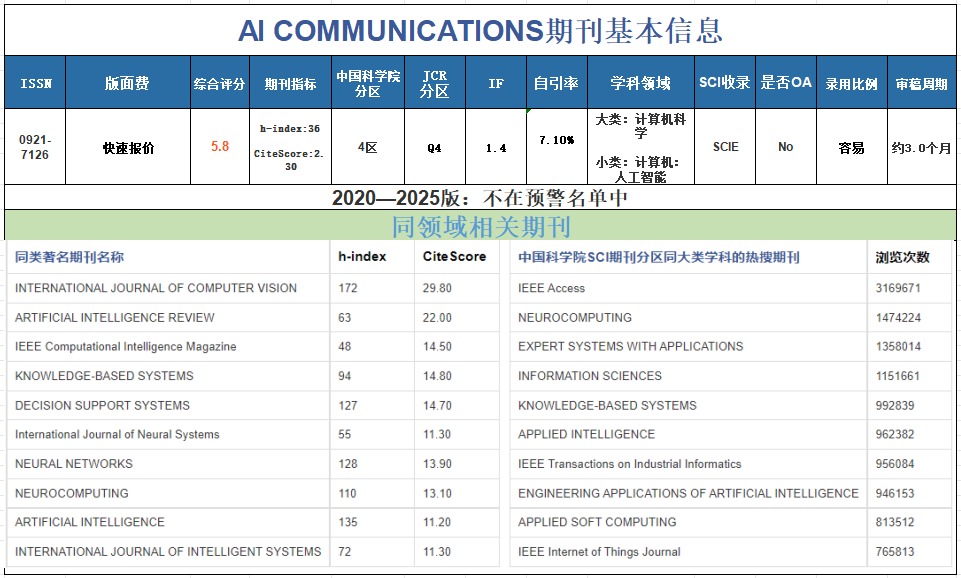The width and height of the screenshot is (961, 578).
Task: Select the 小类:计算机:人工智能 text
Action: [639, 170]
